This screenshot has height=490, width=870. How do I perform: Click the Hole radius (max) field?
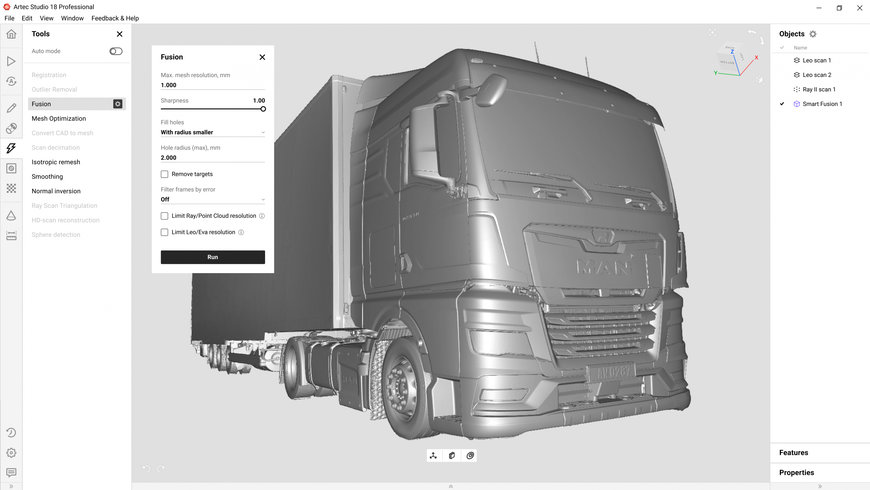(x=213, y=158)
